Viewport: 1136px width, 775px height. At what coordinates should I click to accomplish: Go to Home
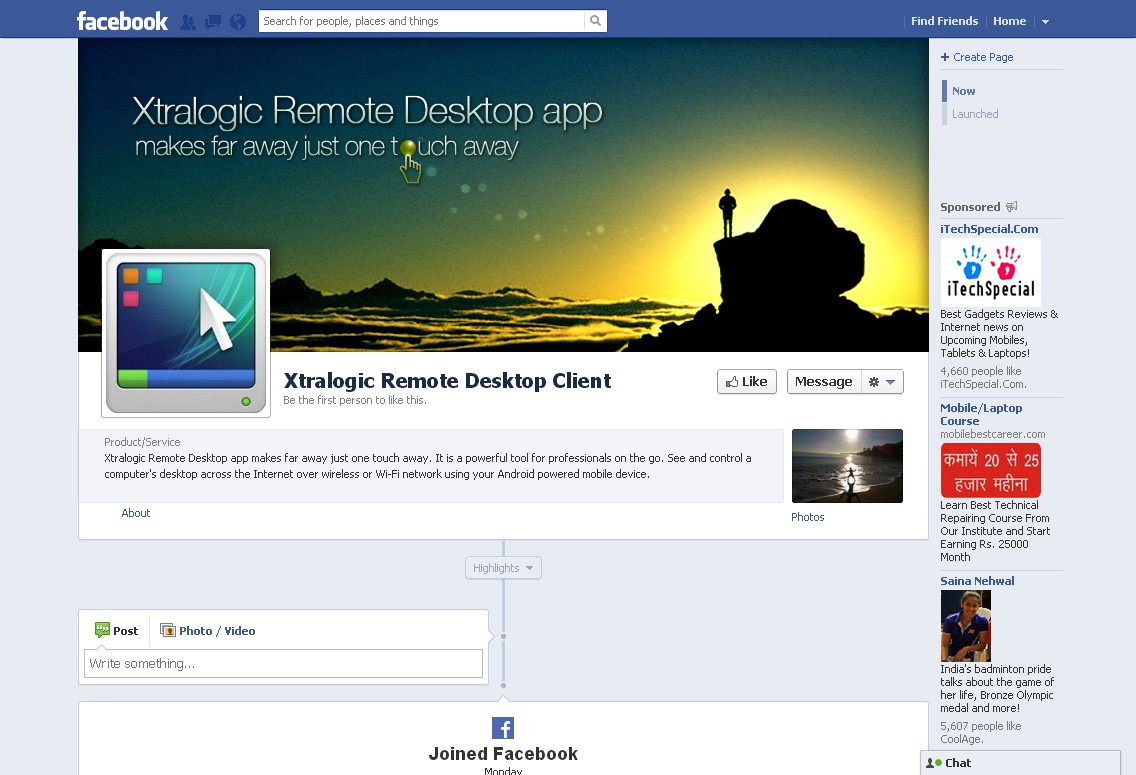click(x=1009, y=21)
